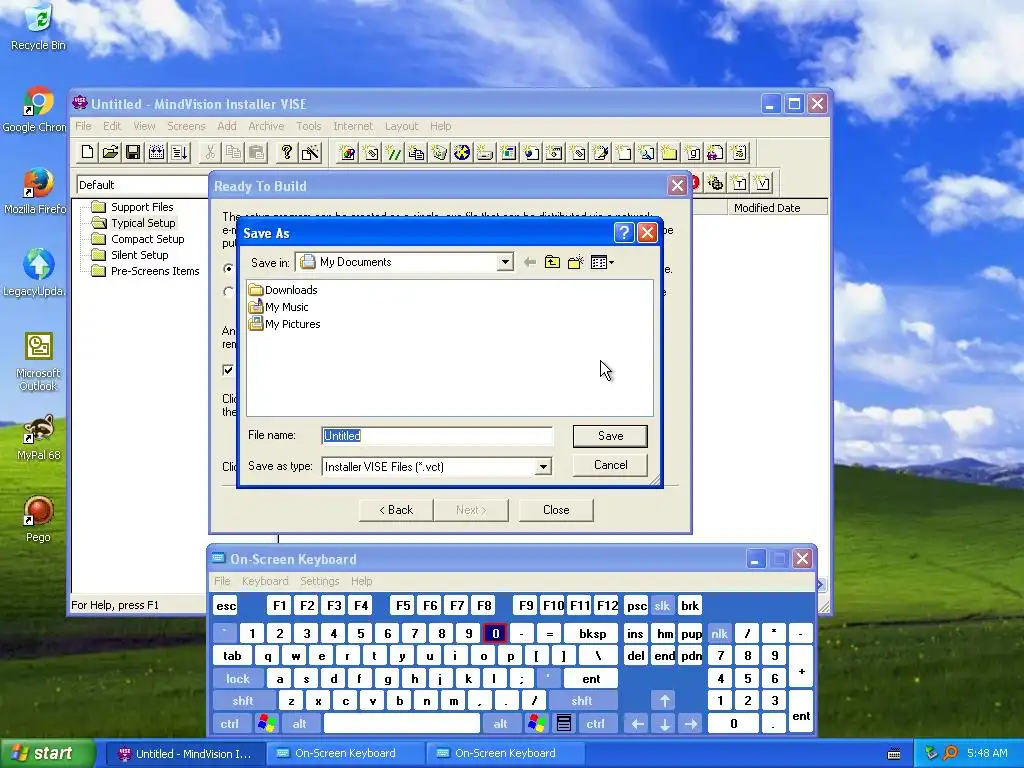Open the Save as type dropdown
The height and width of the screenshot is (768, 1024).
(543, 466)
